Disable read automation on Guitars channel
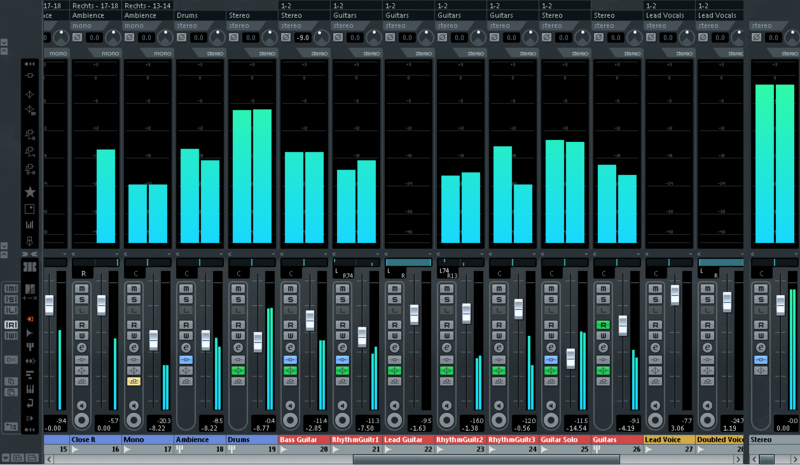This screenshot has width=800, height=465. [602, 325]
